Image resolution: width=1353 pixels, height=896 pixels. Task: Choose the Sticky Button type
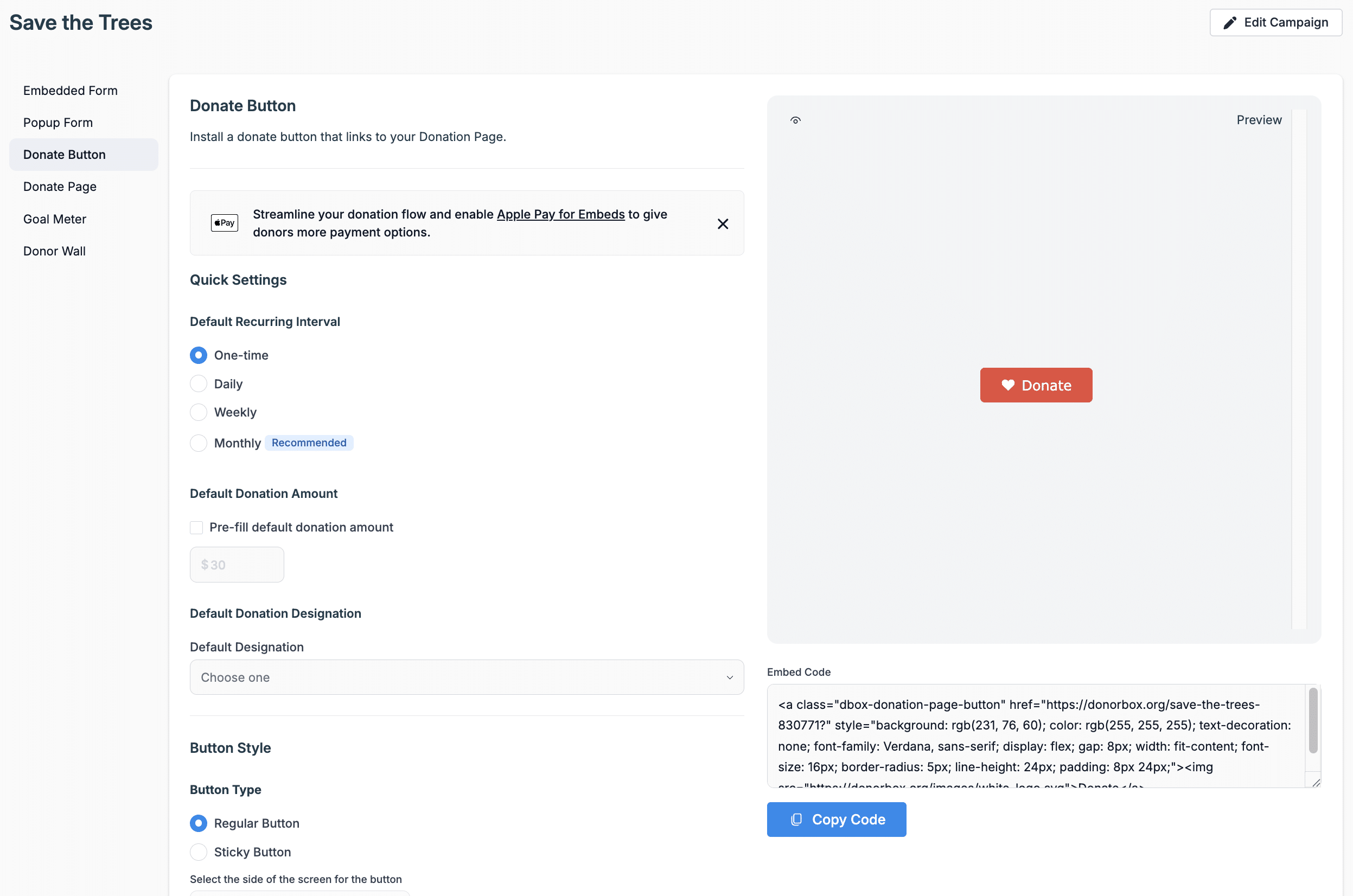pyautogui.click(x=199, y=852)
